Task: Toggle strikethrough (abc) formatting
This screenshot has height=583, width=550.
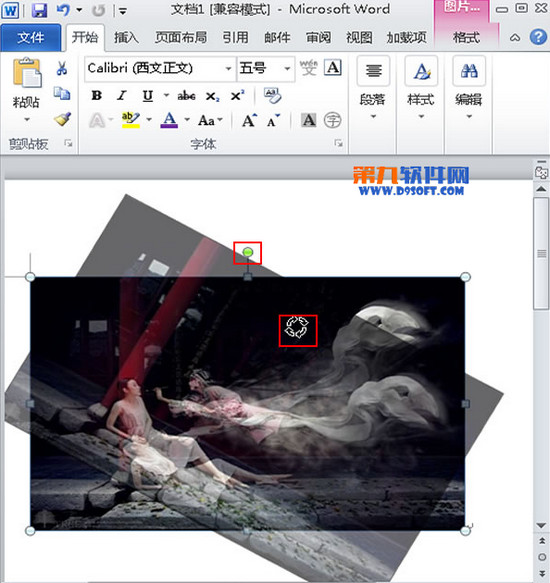Action: 186,96
